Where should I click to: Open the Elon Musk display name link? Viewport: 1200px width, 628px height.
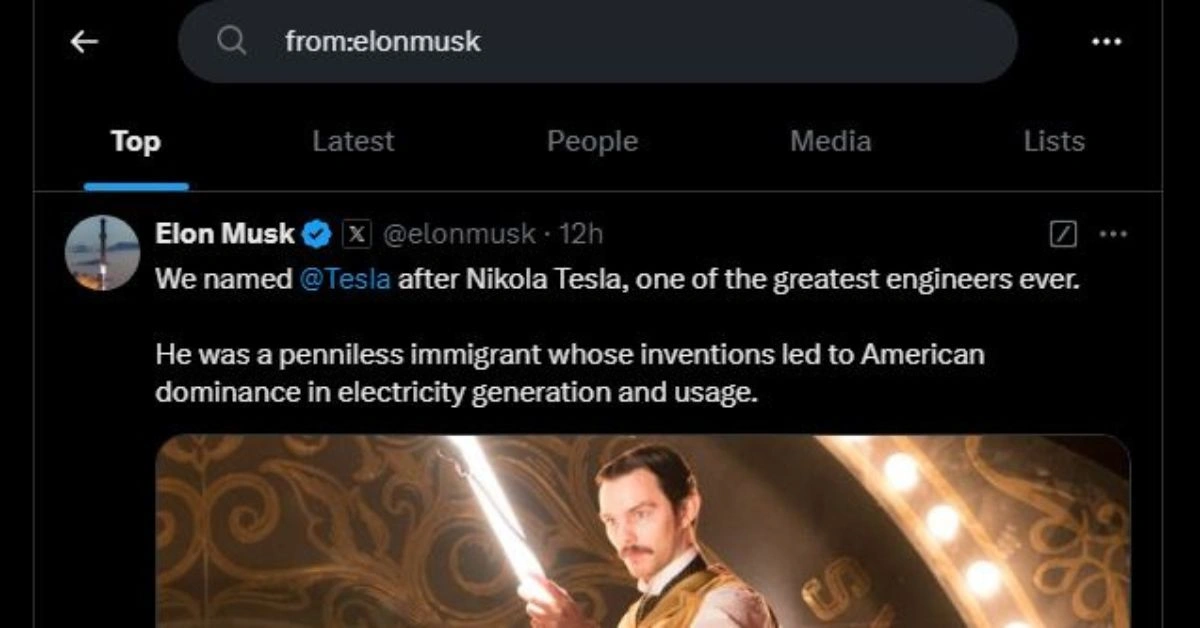coord(225,234)
